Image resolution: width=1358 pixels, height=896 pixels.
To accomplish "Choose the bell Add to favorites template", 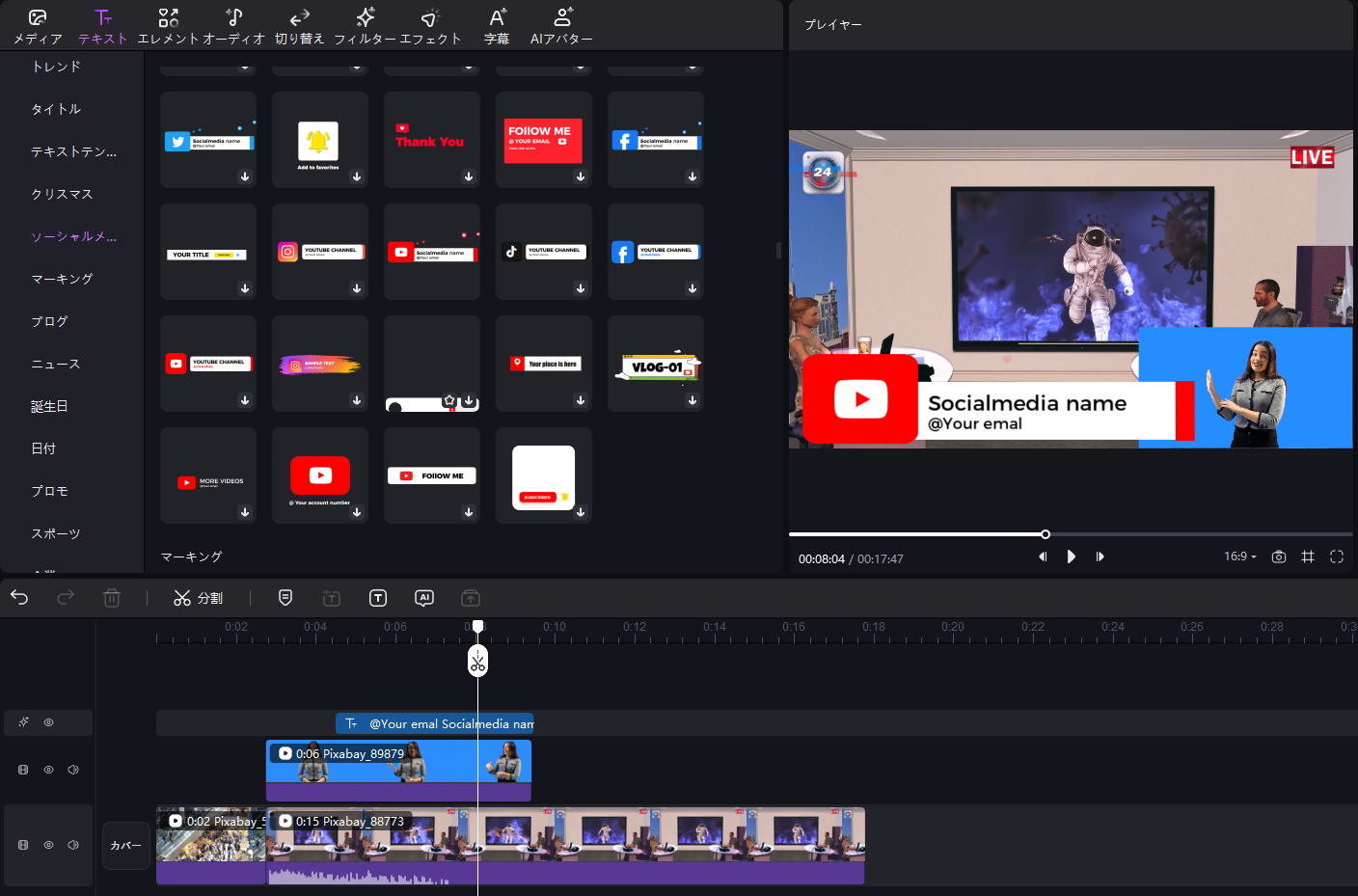I will [x=320, y=140].
